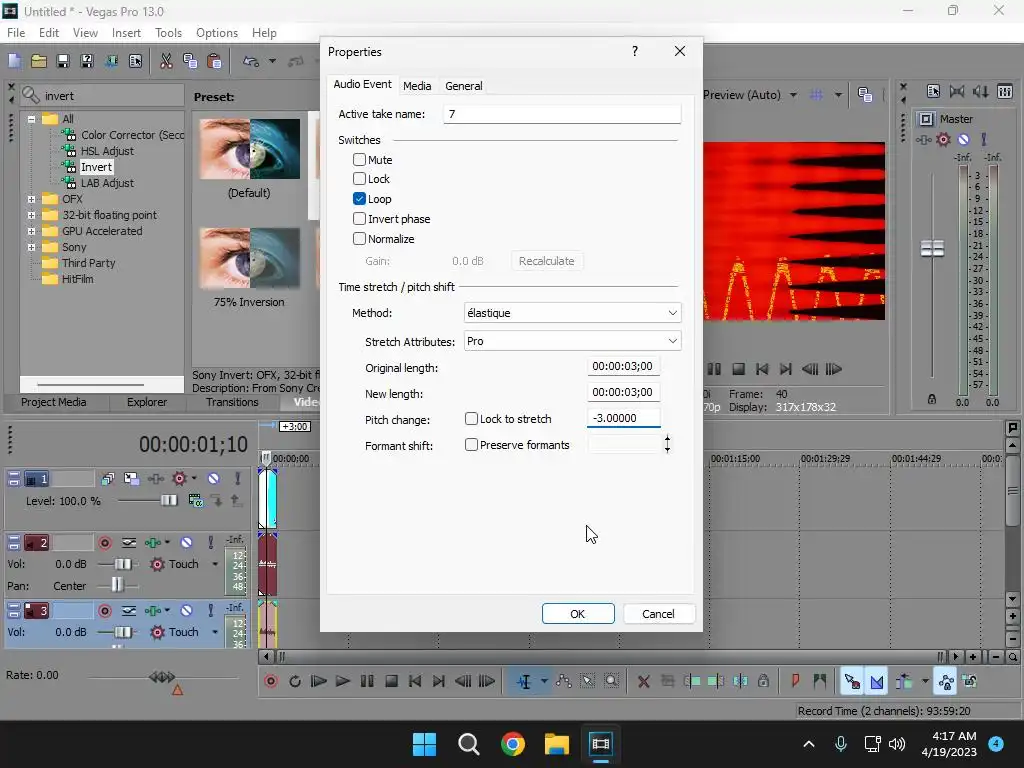Viewport: 1024px width, 768px height.
Task: Uncheck the Loop switch
Action: (x=359, y=199)
